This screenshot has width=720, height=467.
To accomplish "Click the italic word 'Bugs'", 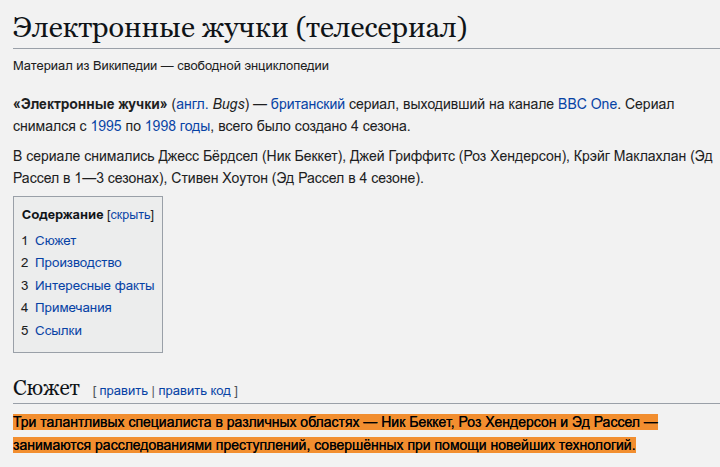I will pyautogui.click(x=228, y=105).
